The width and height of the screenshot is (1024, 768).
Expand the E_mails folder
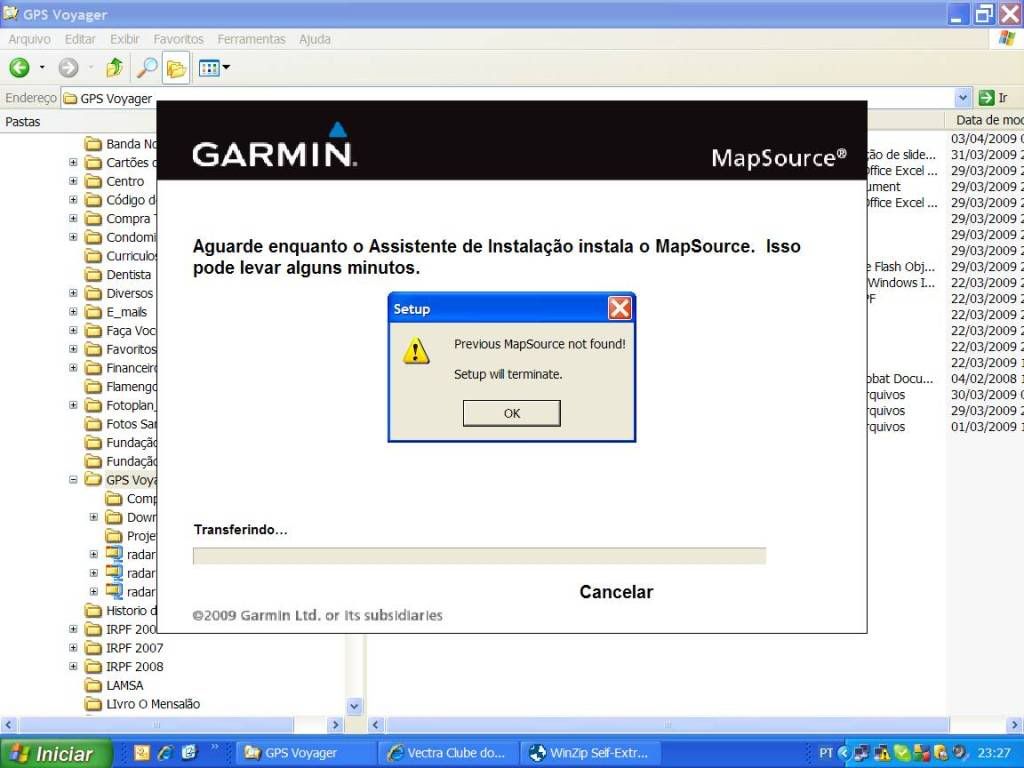73,312
